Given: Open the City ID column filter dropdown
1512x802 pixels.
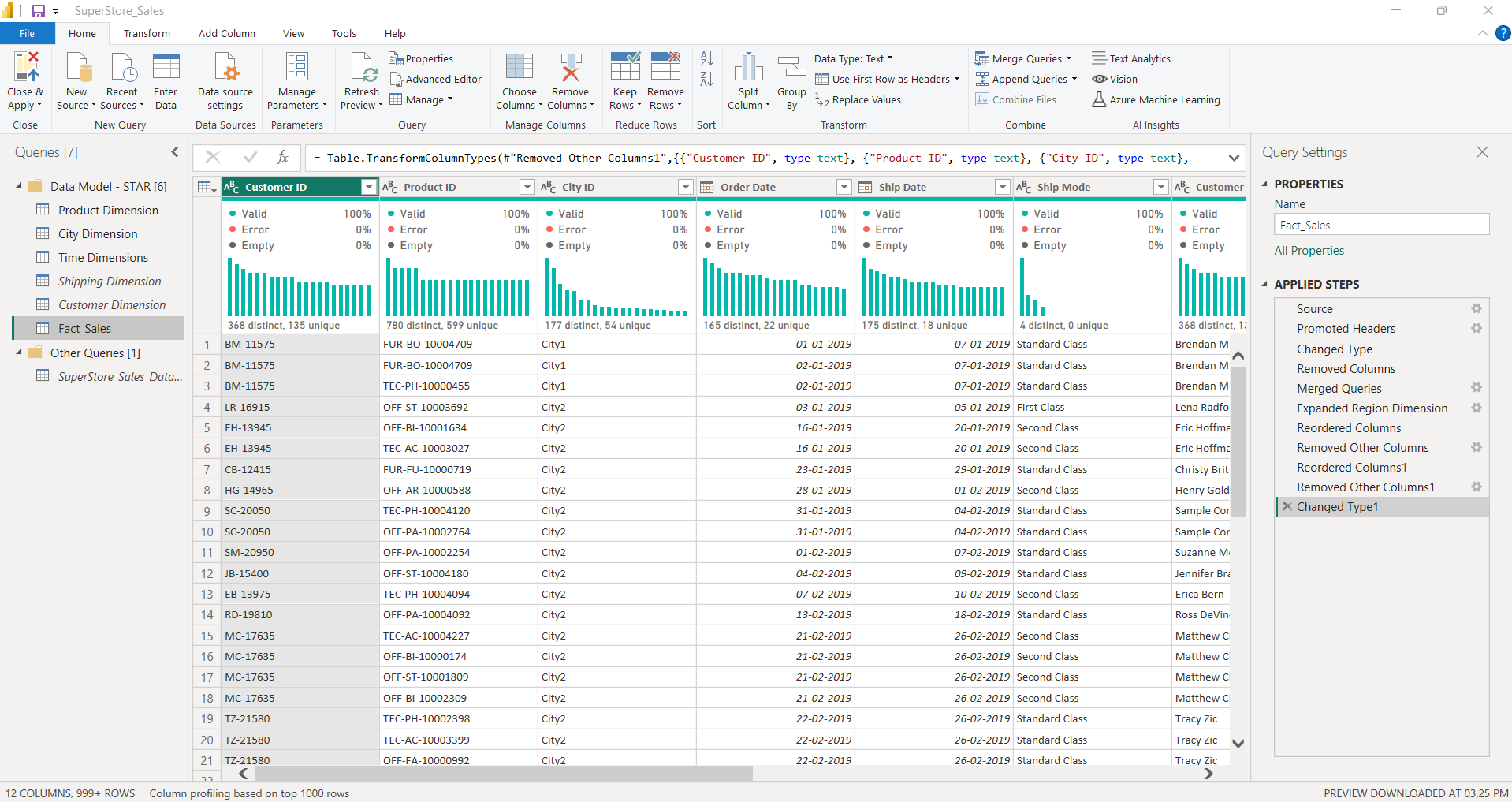Looking at the screenshot, I should tap(685, 187).
